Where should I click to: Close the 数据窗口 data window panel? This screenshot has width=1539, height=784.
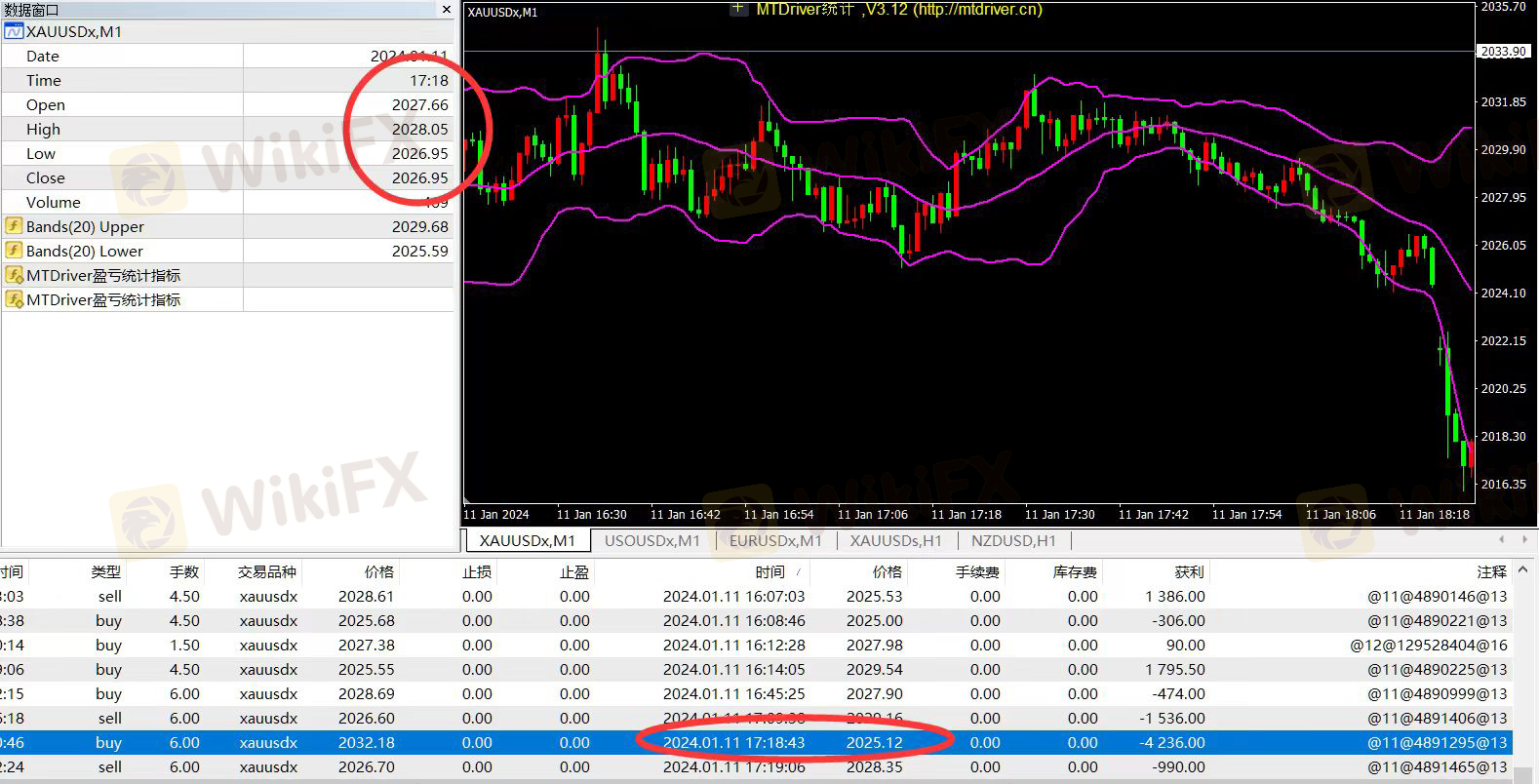click(447, 10)
